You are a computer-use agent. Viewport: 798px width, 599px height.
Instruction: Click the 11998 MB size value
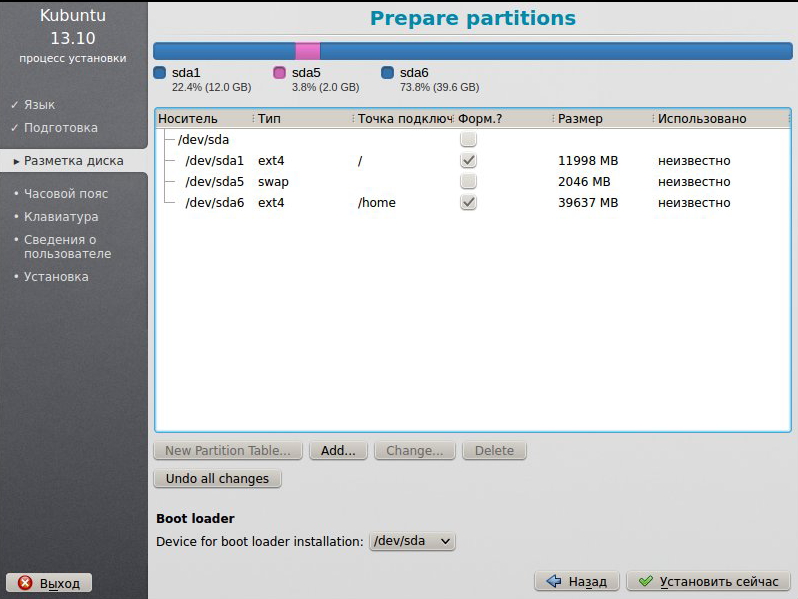point(588,160)
